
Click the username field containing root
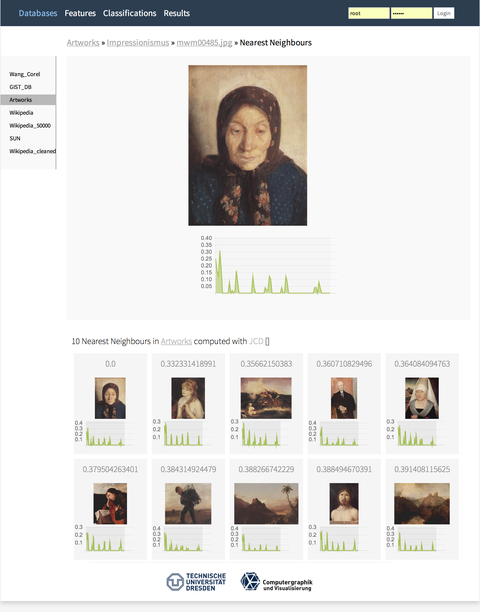[x=369, y=13]
